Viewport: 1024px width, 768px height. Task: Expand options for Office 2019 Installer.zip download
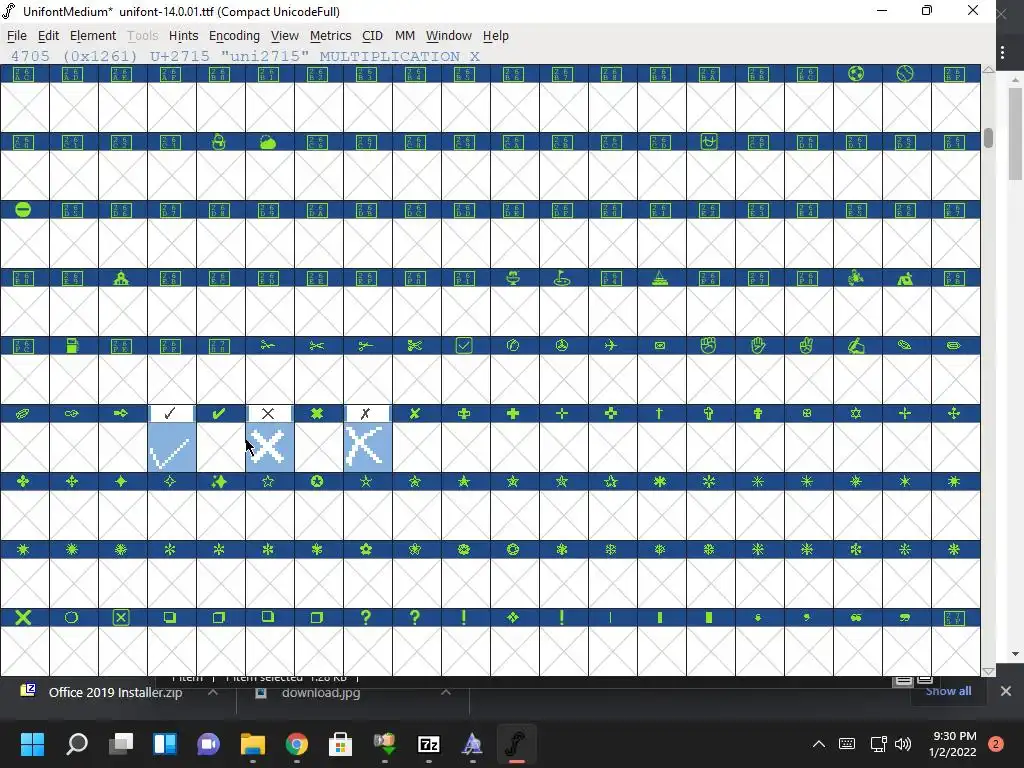[x=213, y=692]
